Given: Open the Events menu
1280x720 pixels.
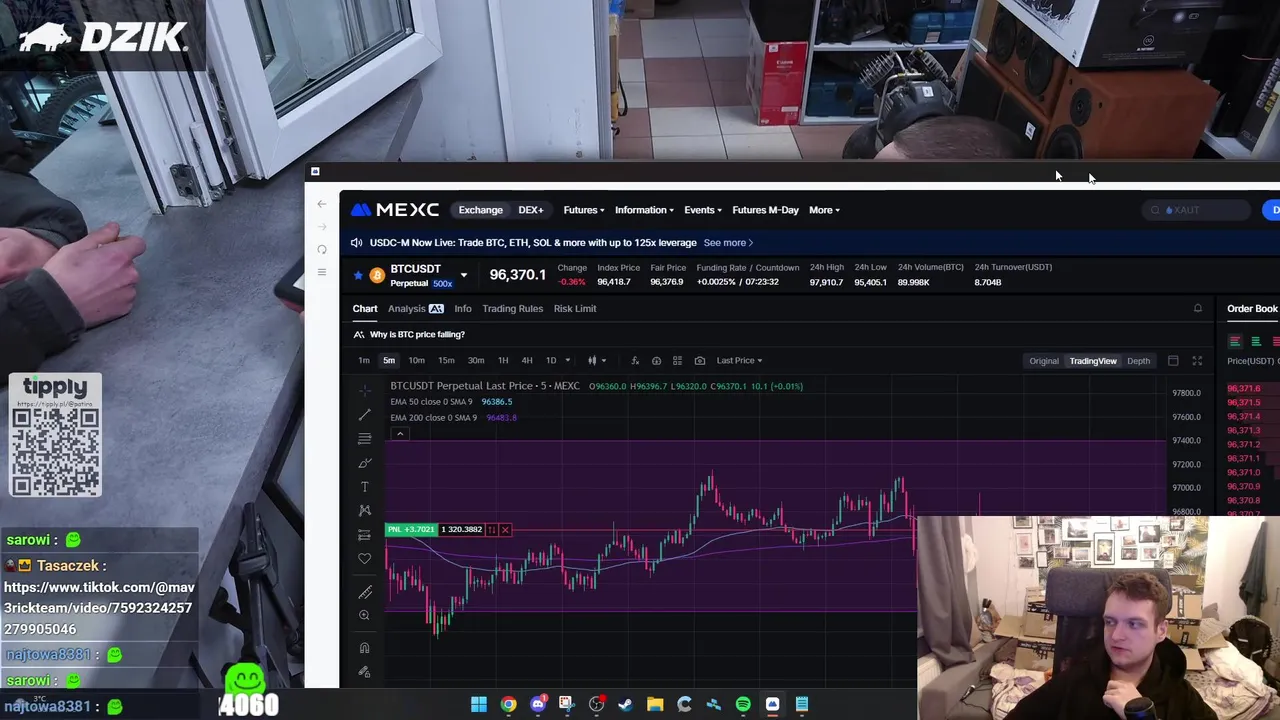Looking at the screenshot, I should click(x=703, y=210).
